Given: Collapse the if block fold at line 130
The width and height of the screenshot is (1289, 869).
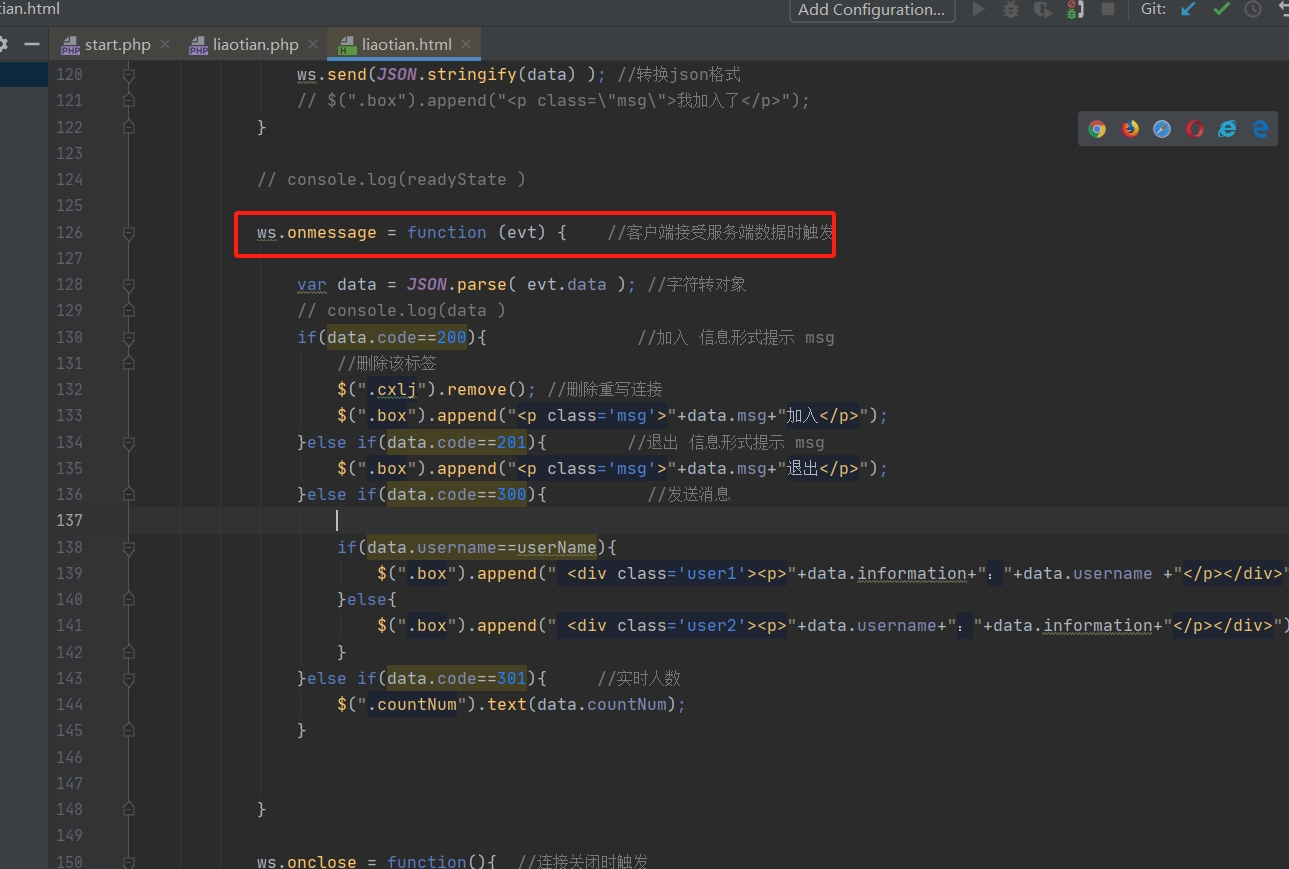Looking at the screenshot, I should (128, 338).
